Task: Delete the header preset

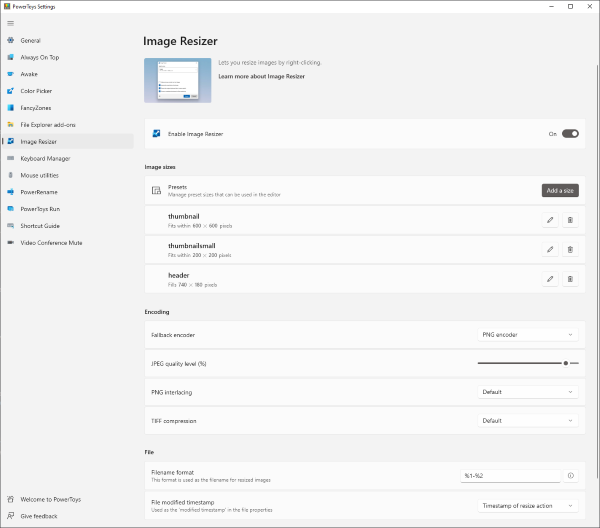Action: point(570,279)
